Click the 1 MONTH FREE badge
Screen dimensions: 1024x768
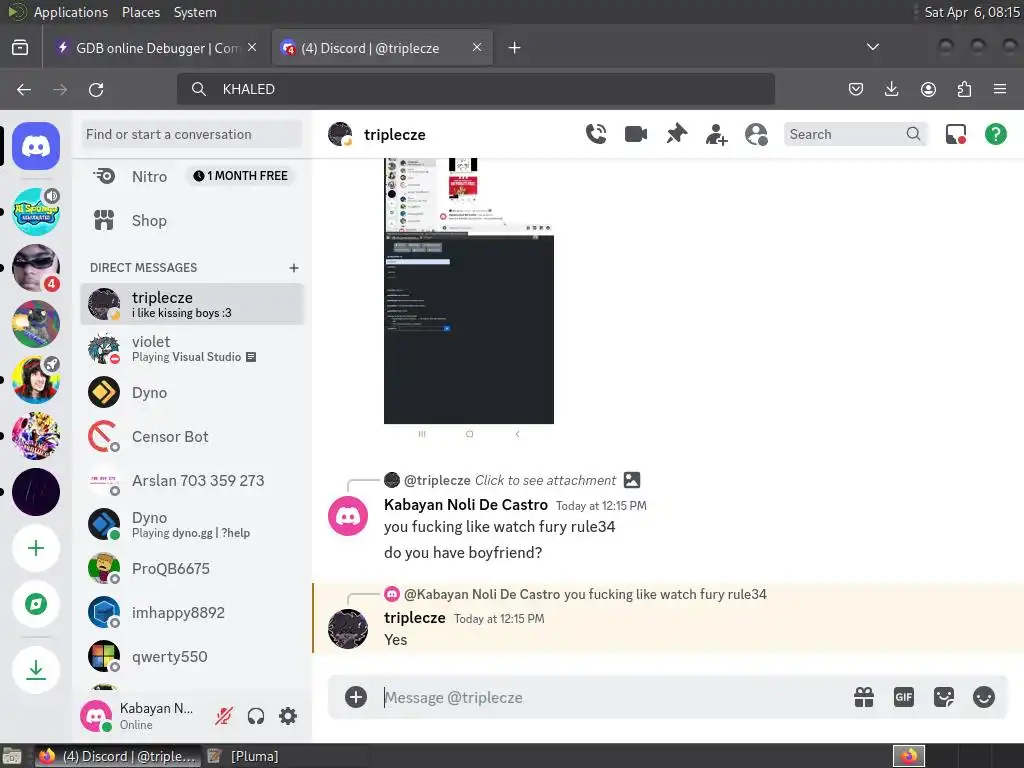coord(241,176)
